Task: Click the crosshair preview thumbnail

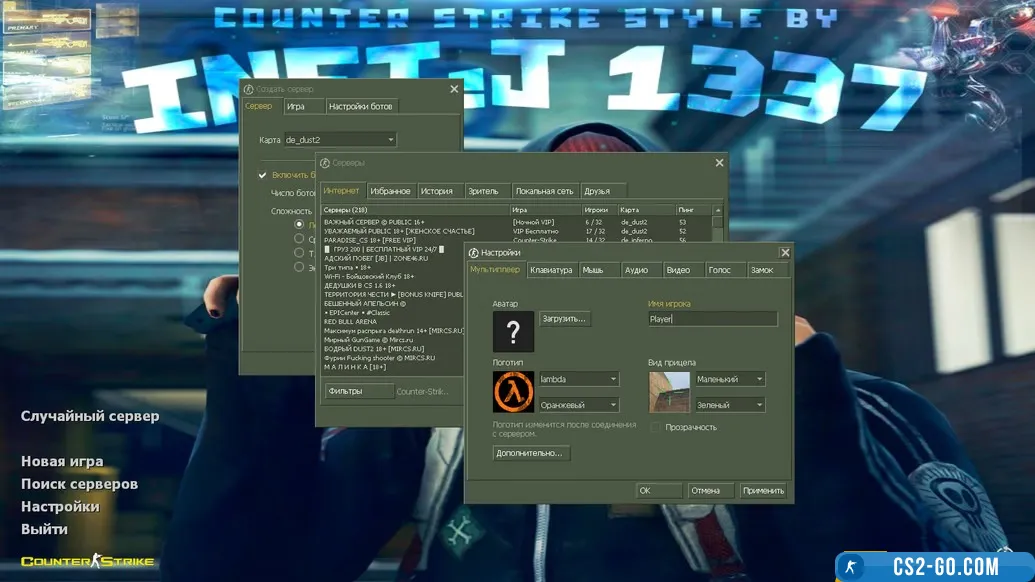Action: point(669,392)
